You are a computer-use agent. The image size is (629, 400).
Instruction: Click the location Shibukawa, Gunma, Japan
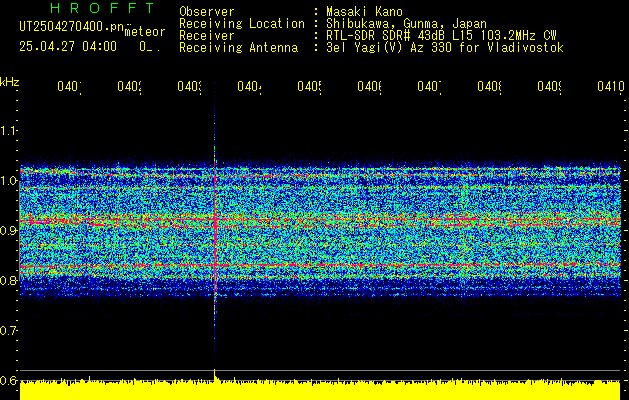click(x=406, y=24)
